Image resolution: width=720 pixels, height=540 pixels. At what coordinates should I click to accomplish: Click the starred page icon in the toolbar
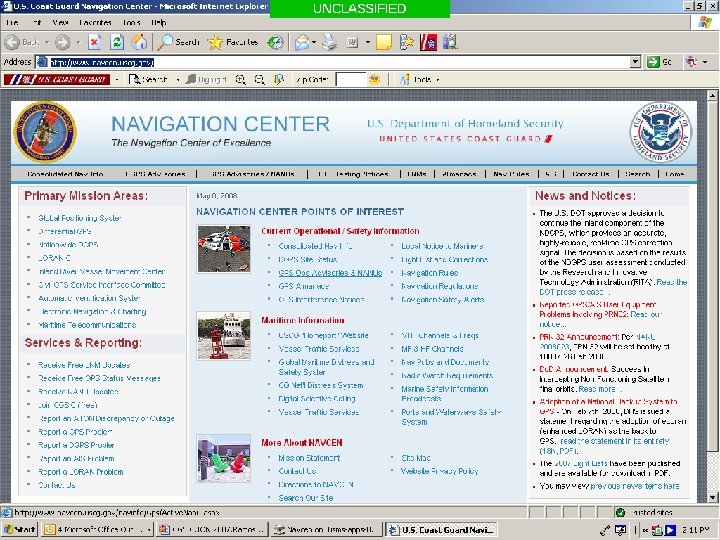(406, 42)
